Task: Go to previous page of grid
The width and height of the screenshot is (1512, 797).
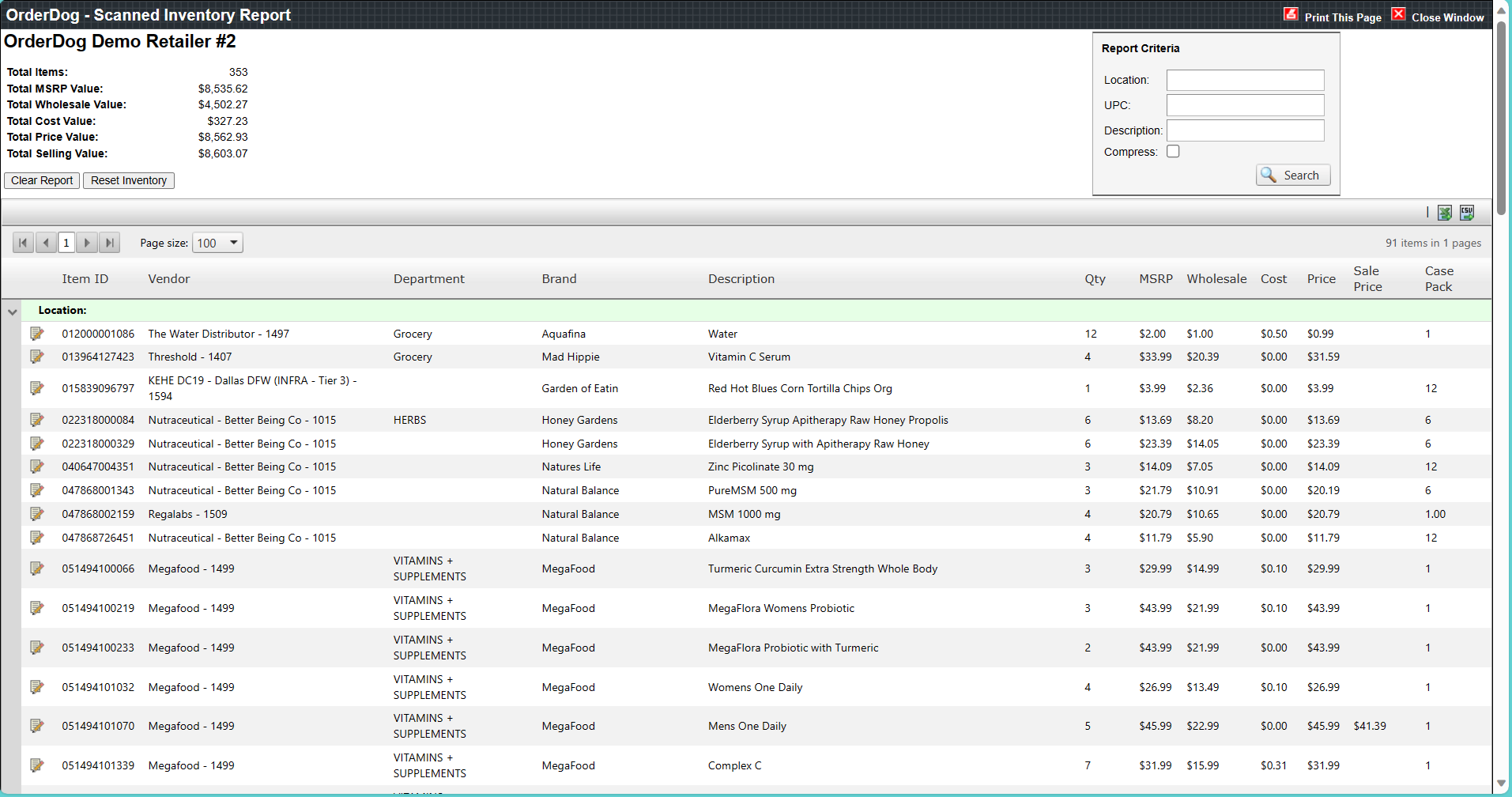Action: coord(46,243)
